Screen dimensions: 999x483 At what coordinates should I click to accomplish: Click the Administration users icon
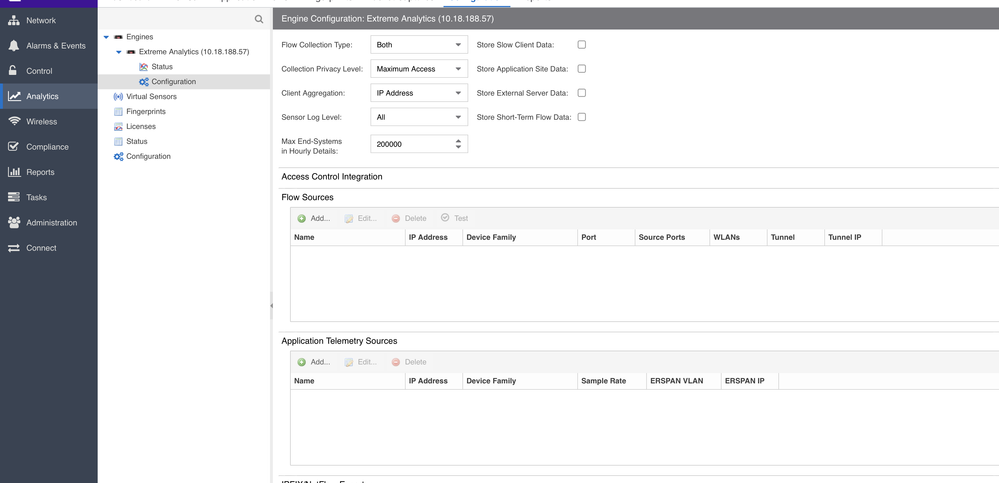coord(14,223)
